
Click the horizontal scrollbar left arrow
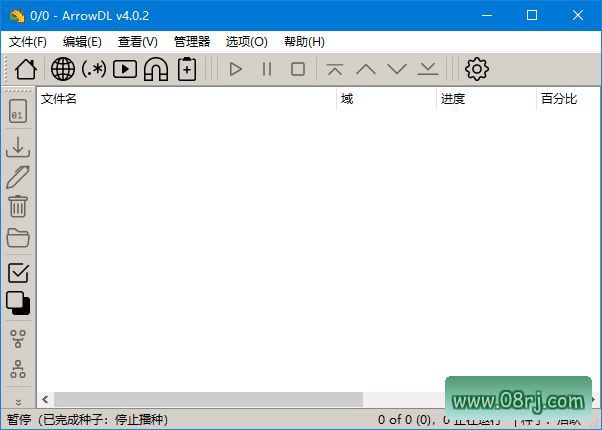coord(45,399)
